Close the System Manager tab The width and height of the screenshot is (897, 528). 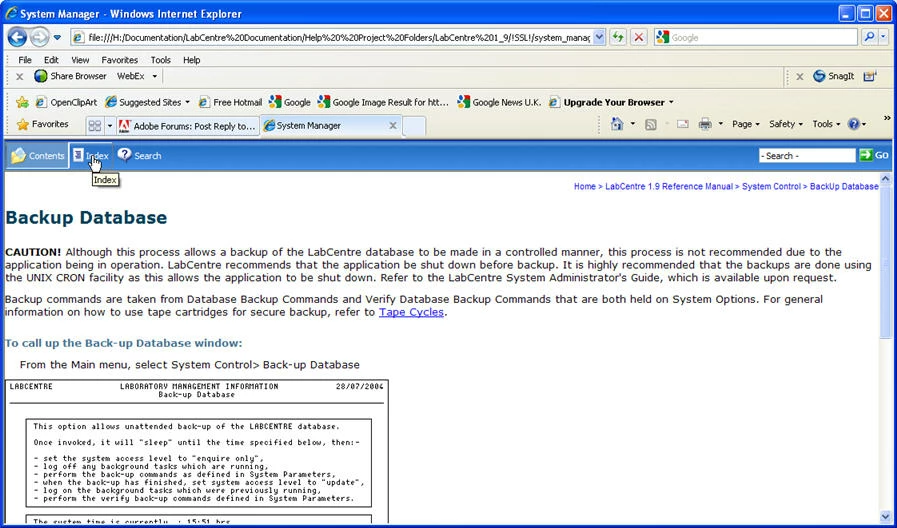393,126
